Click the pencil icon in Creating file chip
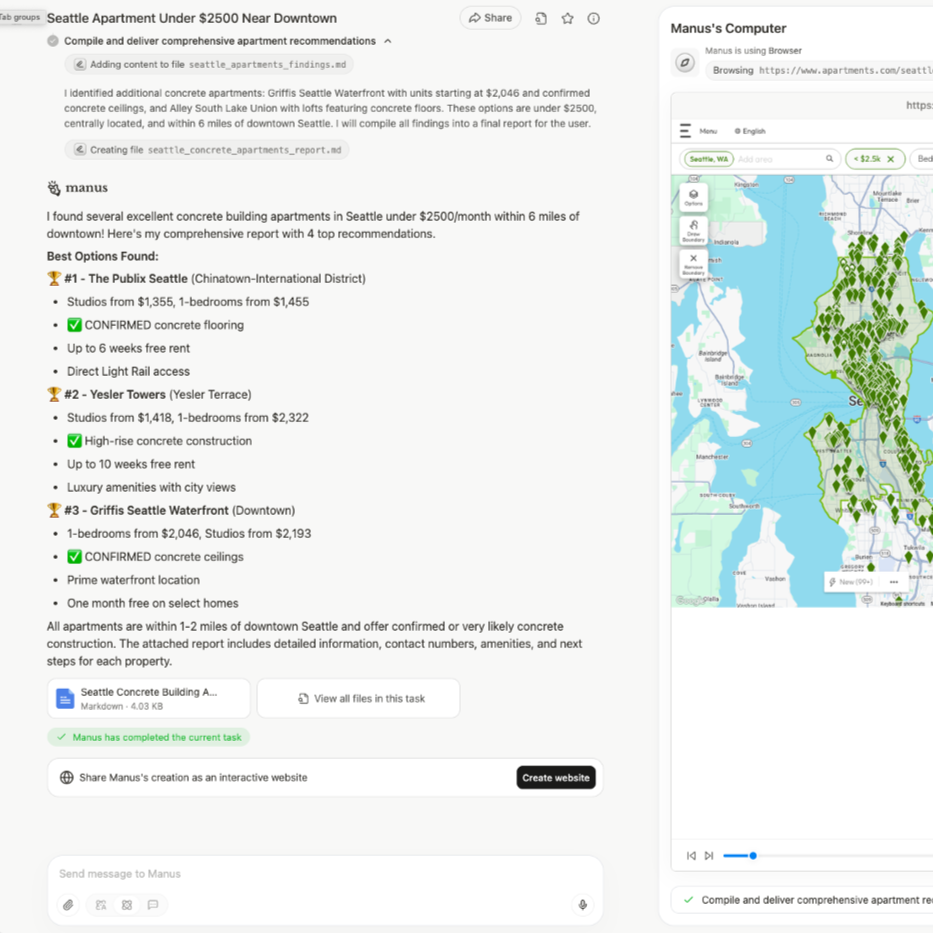This screenshot has width=933, height=933. 80,150
